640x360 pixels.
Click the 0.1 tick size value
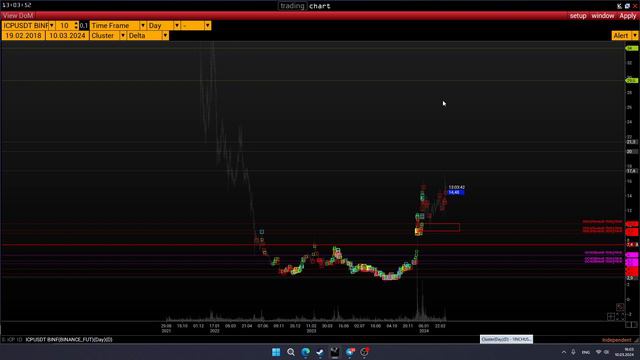point(84,26)
